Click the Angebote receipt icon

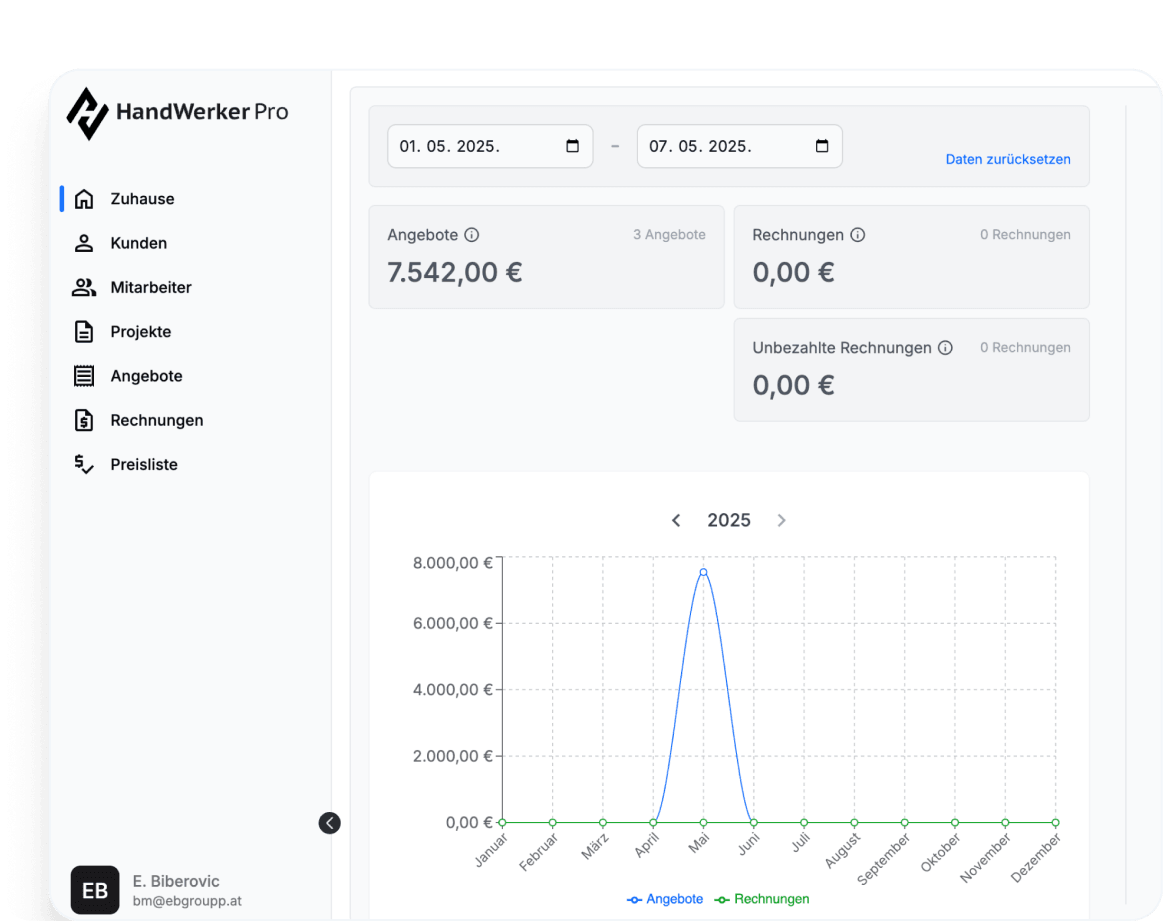84,376
